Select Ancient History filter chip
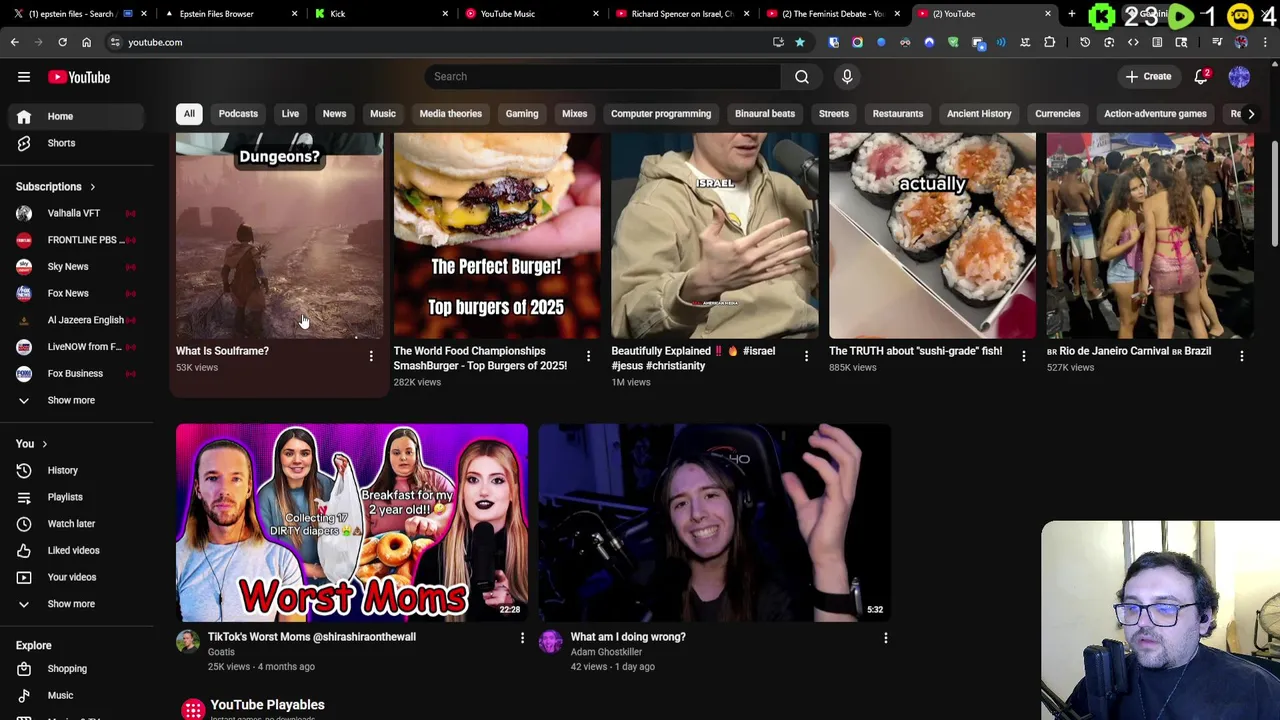This screenshot has height=720, width=1280. coord(979,114)
